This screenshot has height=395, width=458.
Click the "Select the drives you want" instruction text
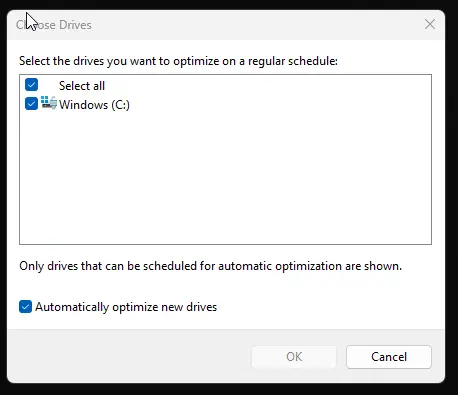[178, 61]
